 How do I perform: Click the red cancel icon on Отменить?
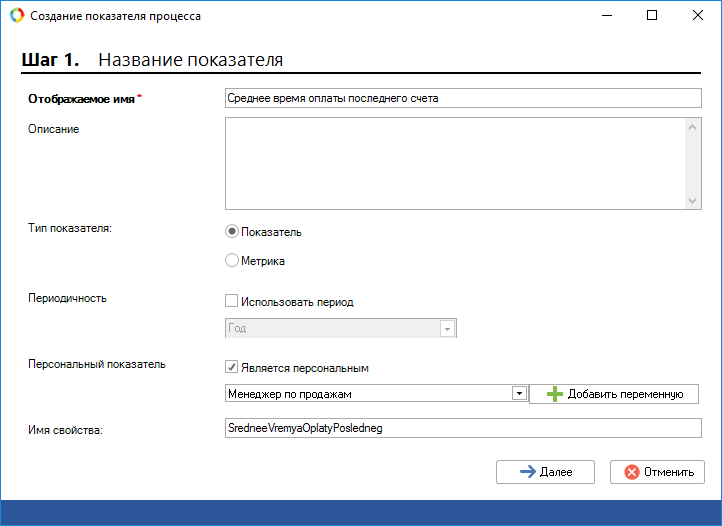click(631, 472)
